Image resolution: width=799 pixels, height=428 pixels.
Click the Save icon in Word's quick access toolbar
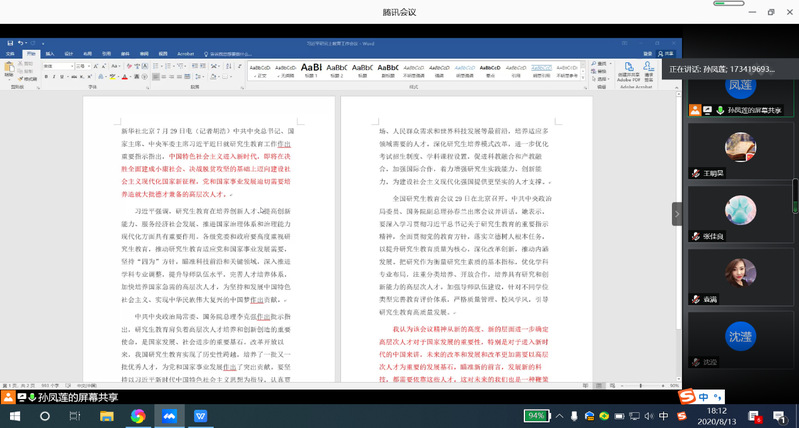tap(9, 44)
